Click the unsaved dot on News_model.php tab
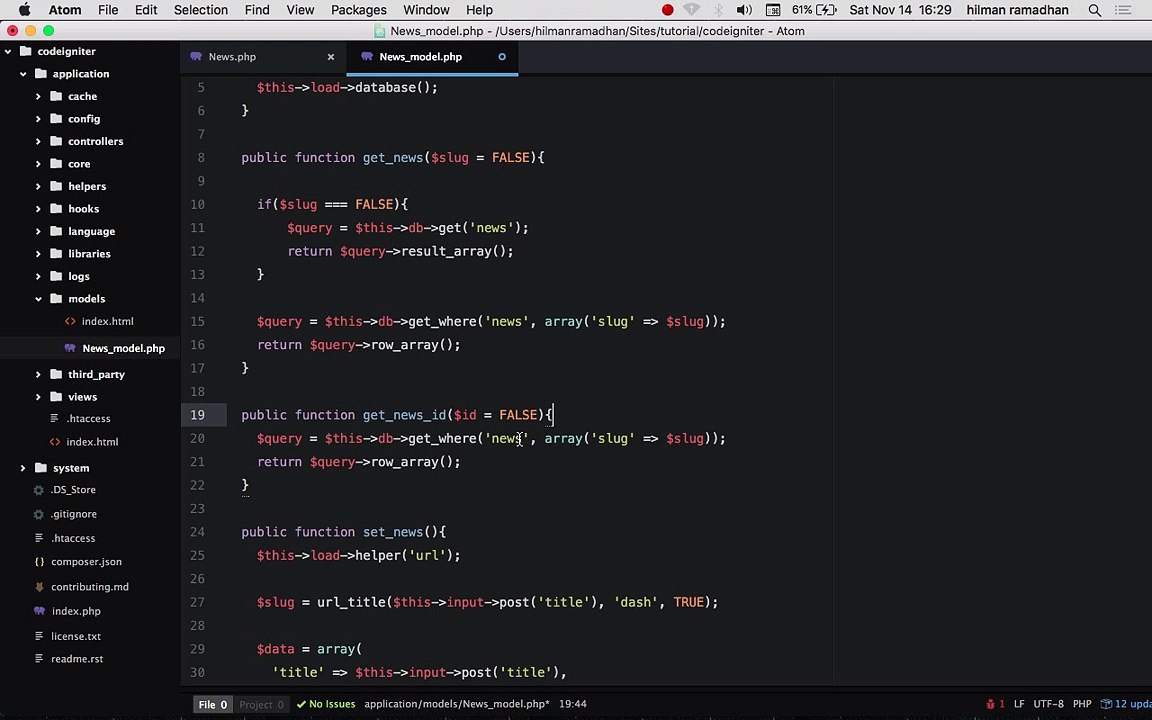This screenshot has height=720, width=1152. click(x=502, y=57)
